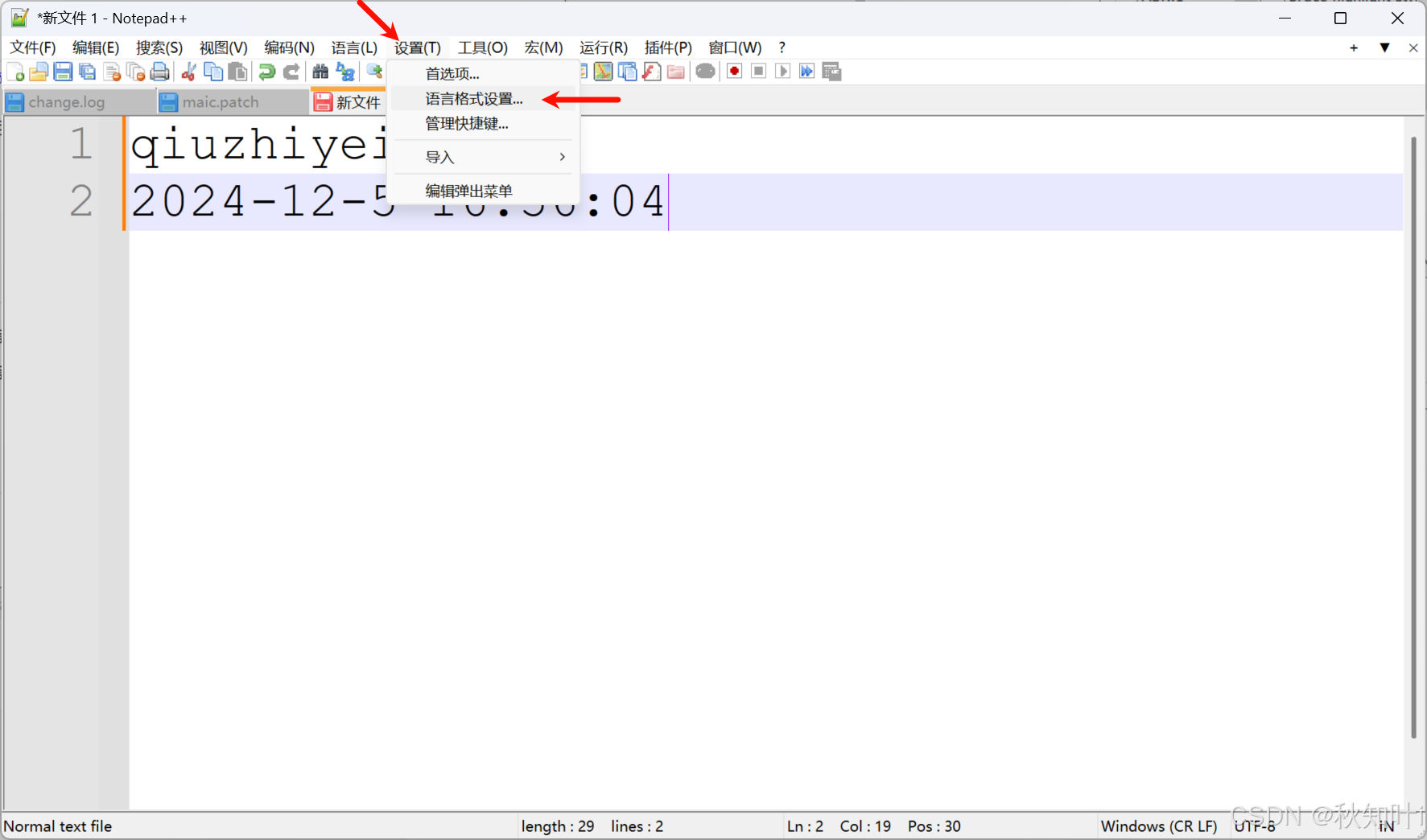This screenshot has width=1427, height=840.
Task: Switch to the change.log tab
Action: point(78,102)
